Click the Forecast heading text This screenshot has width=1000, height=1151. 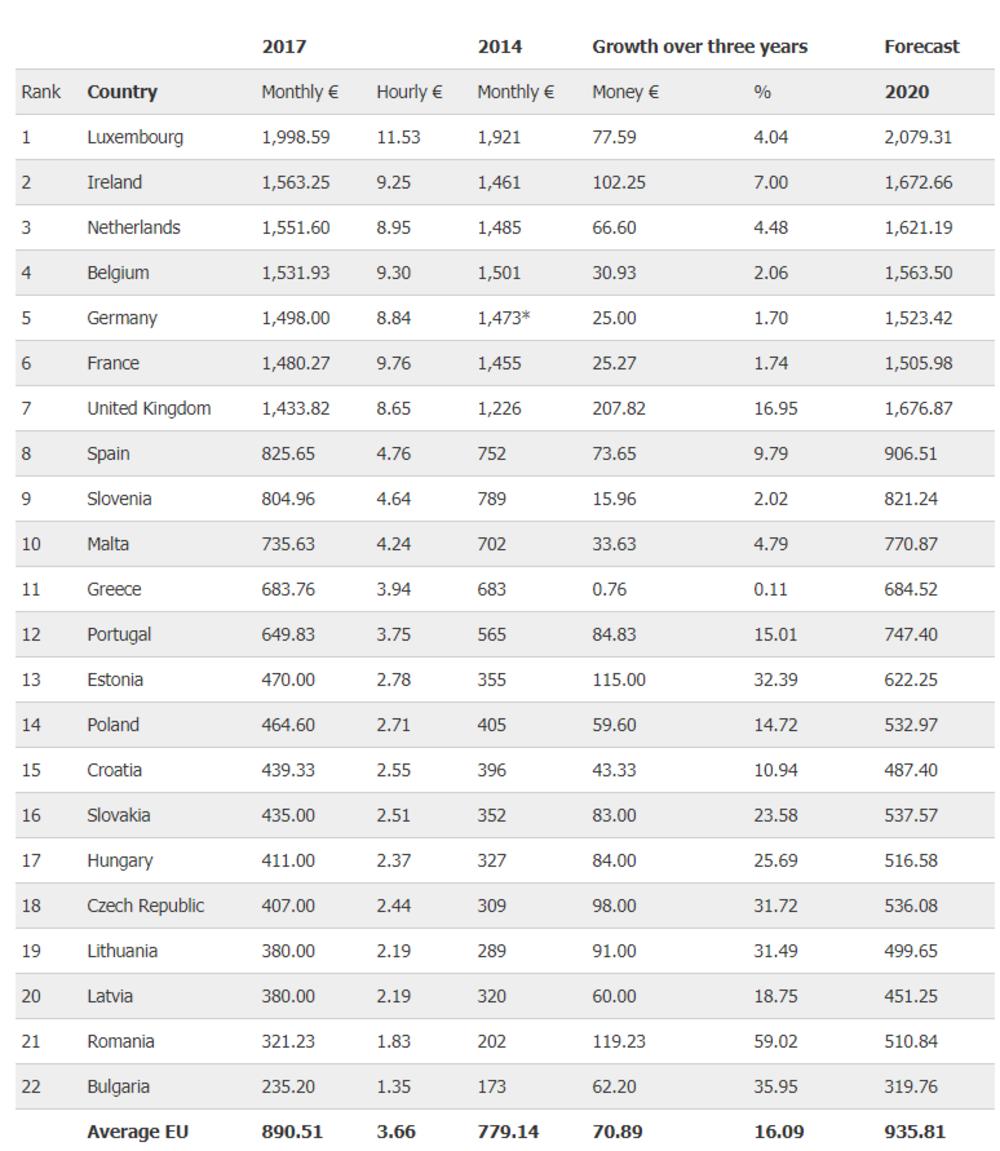tap(921, 47)
